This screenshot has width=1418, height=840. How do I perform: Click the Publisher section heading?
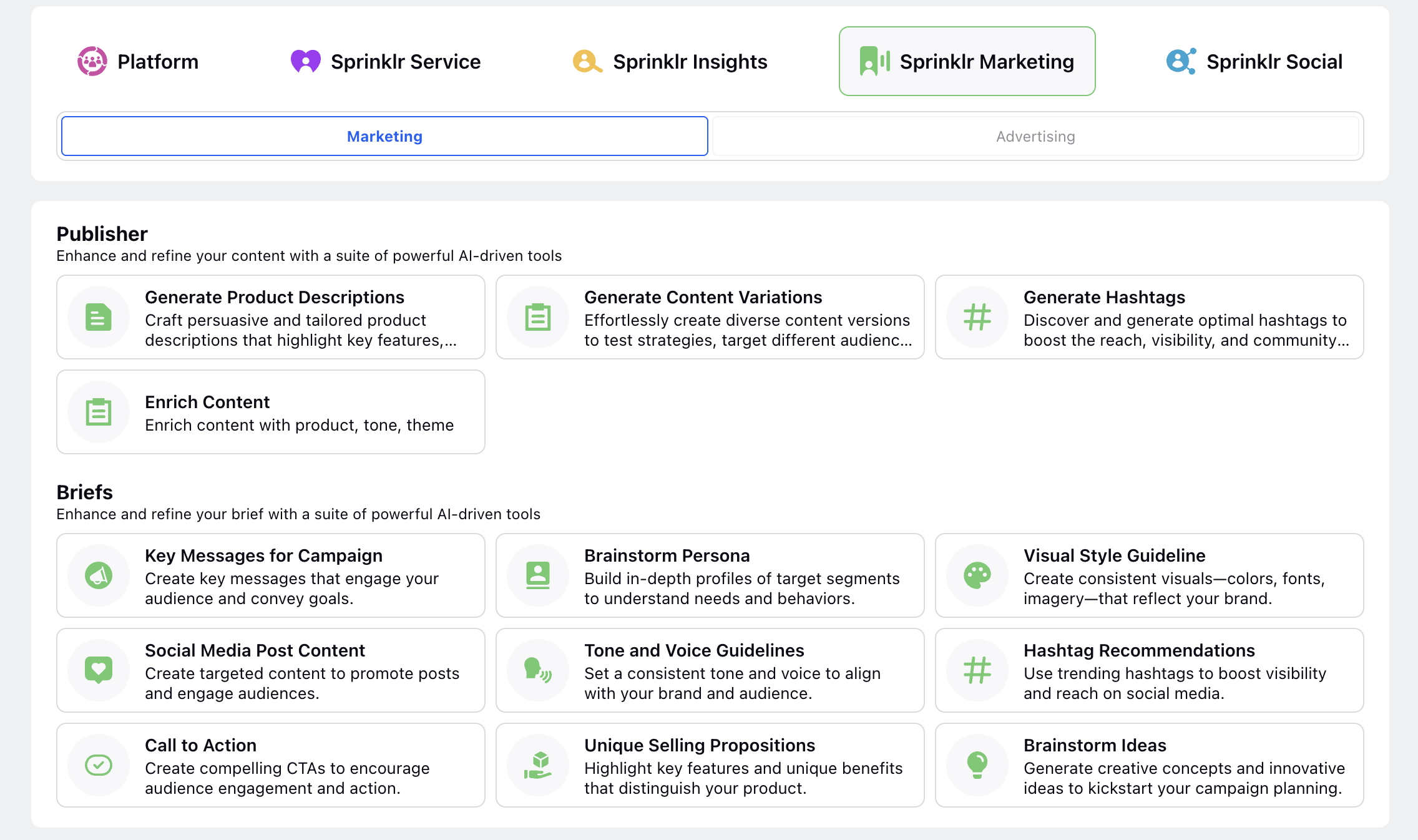pos(102,233)
